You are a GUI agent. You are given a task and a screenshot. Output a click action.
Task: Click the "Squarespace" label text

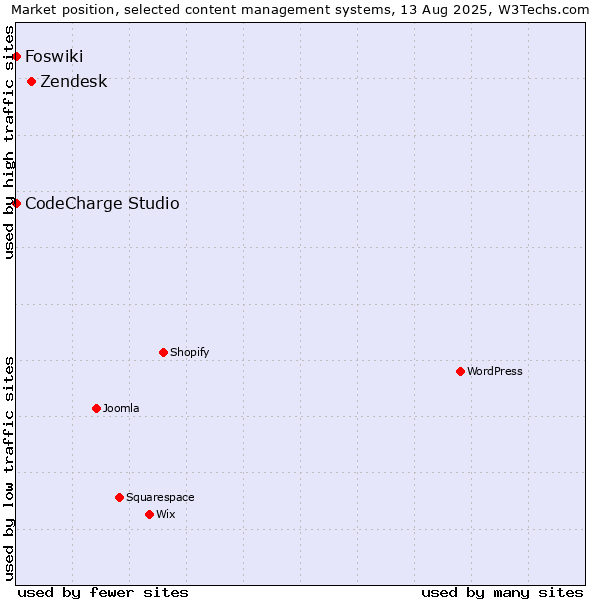160,497
